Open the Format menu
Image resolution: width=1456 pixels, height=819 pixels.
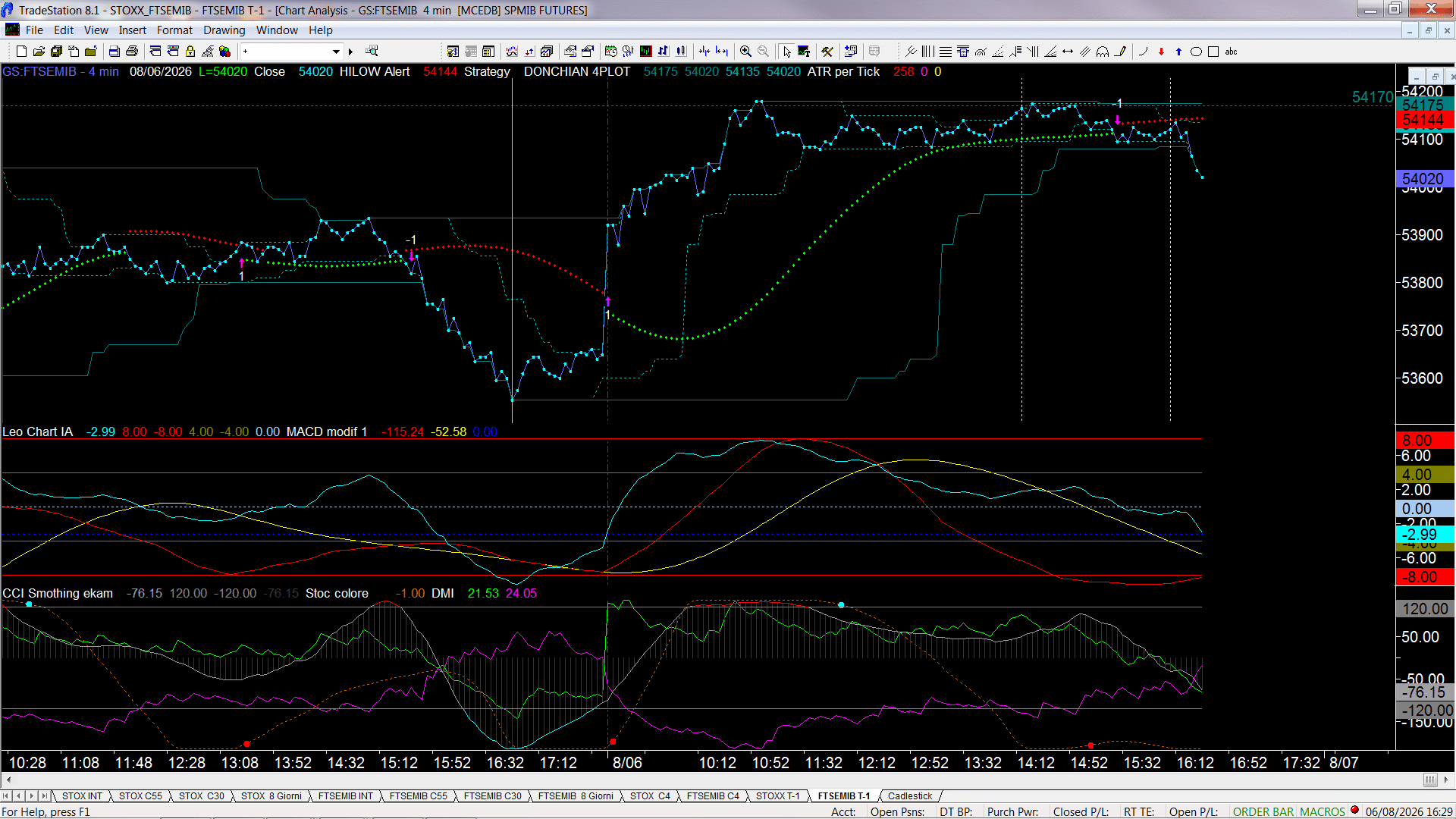[174, 30]
